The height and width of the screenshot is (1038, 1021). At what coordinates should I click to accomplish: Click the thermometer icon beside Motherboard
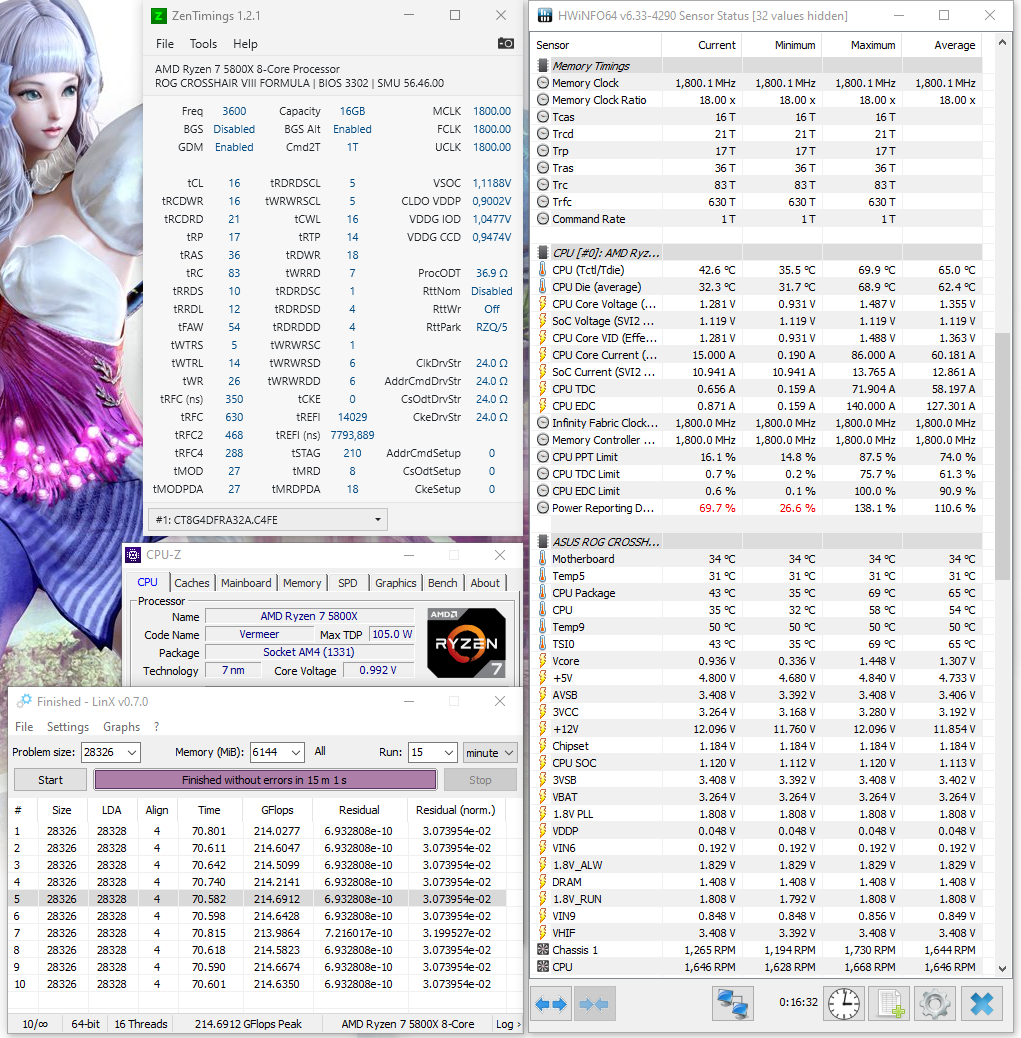tap(543, 559)
